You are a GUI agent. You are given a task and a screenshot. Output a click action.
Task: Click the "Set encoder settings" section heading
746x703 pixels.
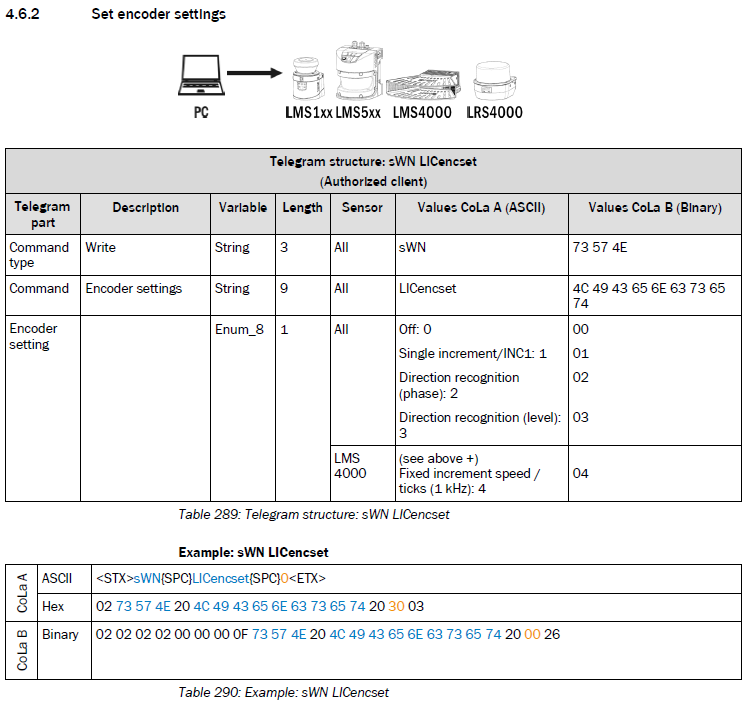[158, 14]
